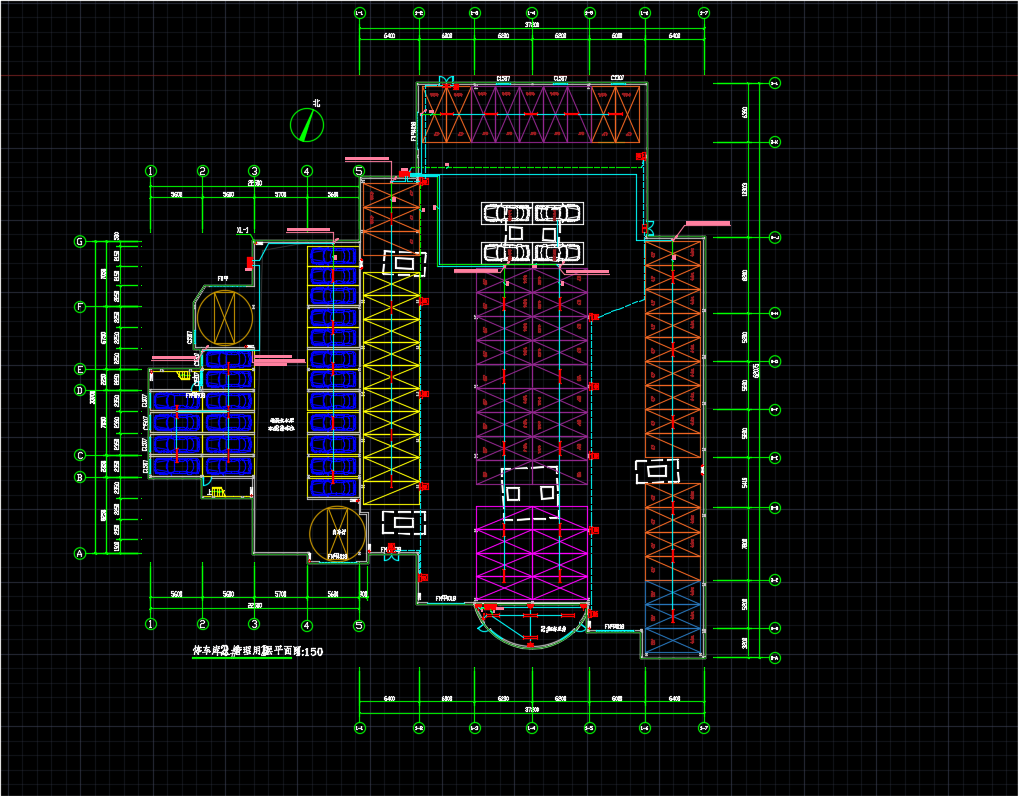The image size is (1019, 797).
Task: Click the upper-left white parked car block
Action: (x=507, y=212)
